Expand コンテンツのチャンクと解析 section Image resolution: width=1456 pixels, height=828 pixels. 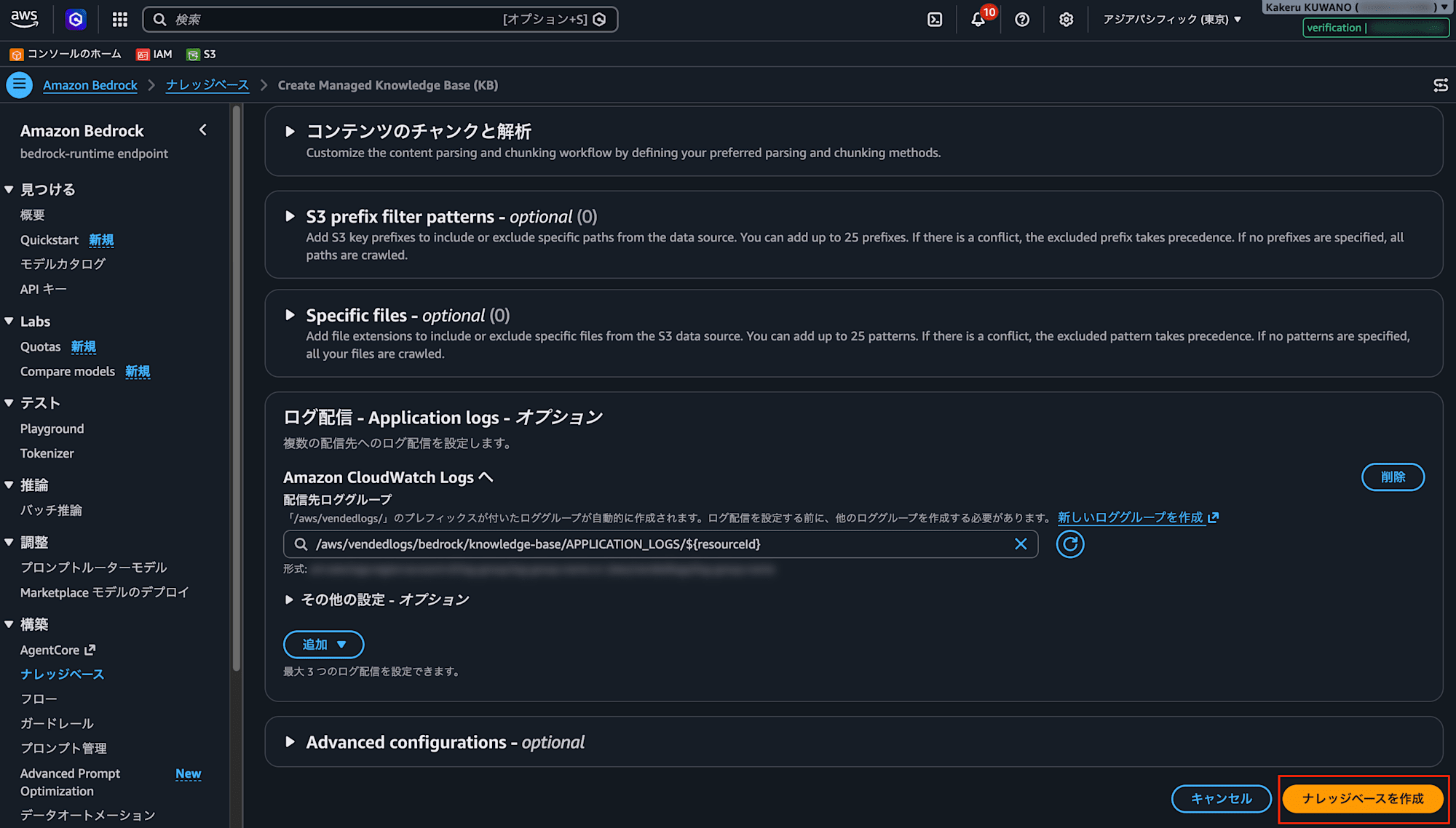click(290, 132)
